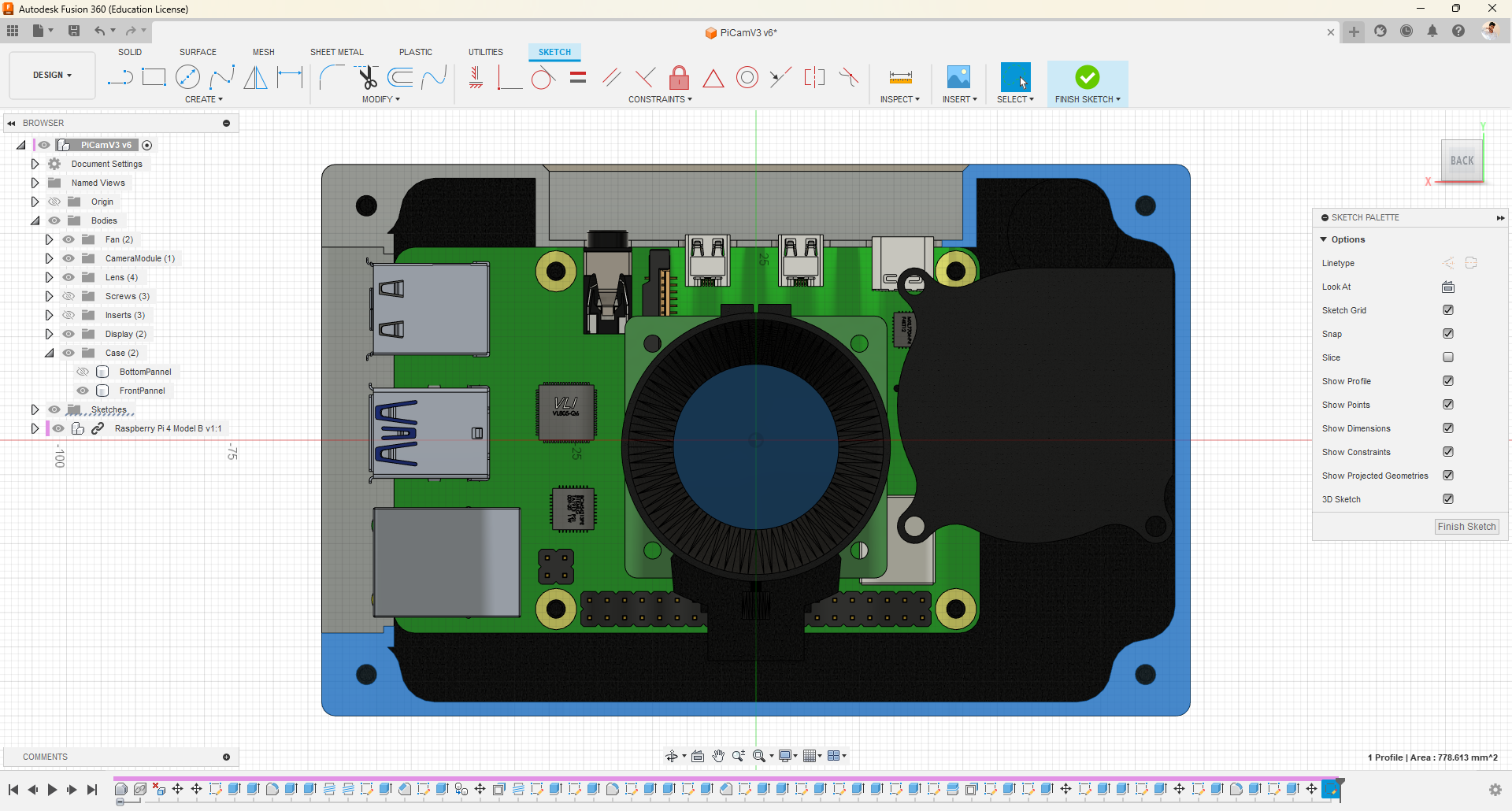Apply the Equal constraint

pyautogui.click(x=578, y=77)
